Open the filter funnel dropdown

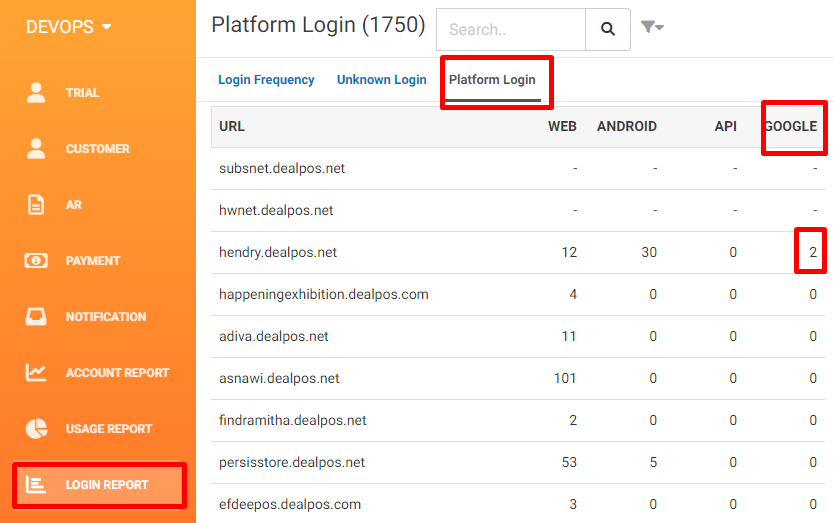pos(652,27)
